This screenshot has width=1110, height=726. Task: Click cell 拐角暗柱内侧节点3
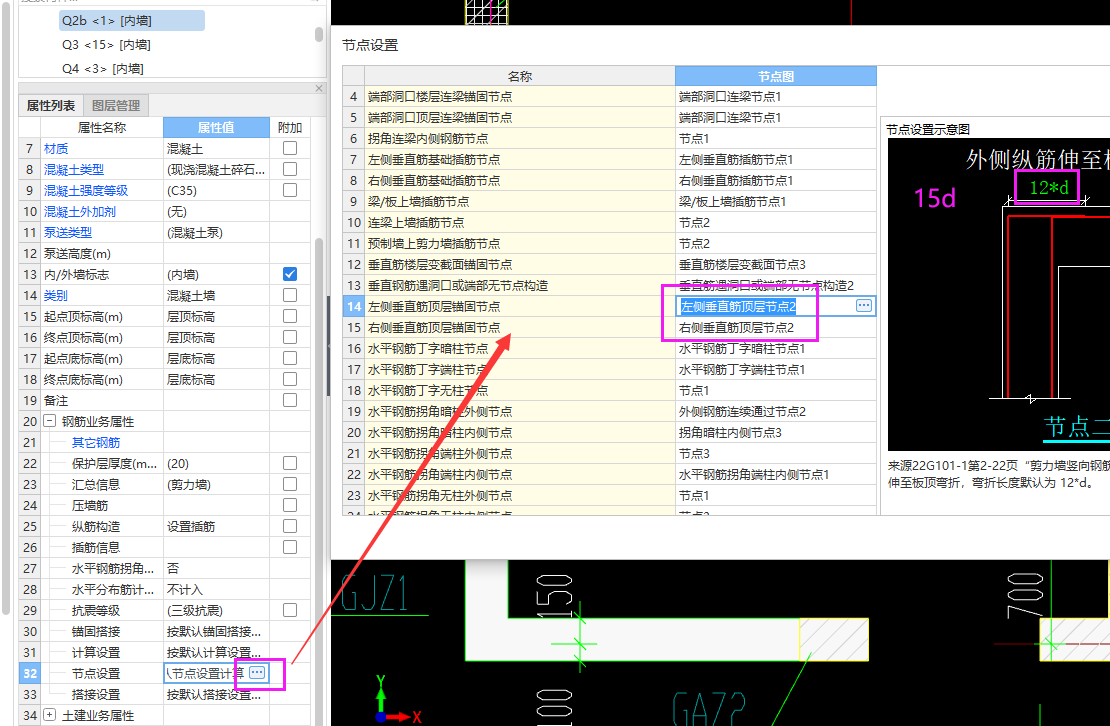(776, 432)
